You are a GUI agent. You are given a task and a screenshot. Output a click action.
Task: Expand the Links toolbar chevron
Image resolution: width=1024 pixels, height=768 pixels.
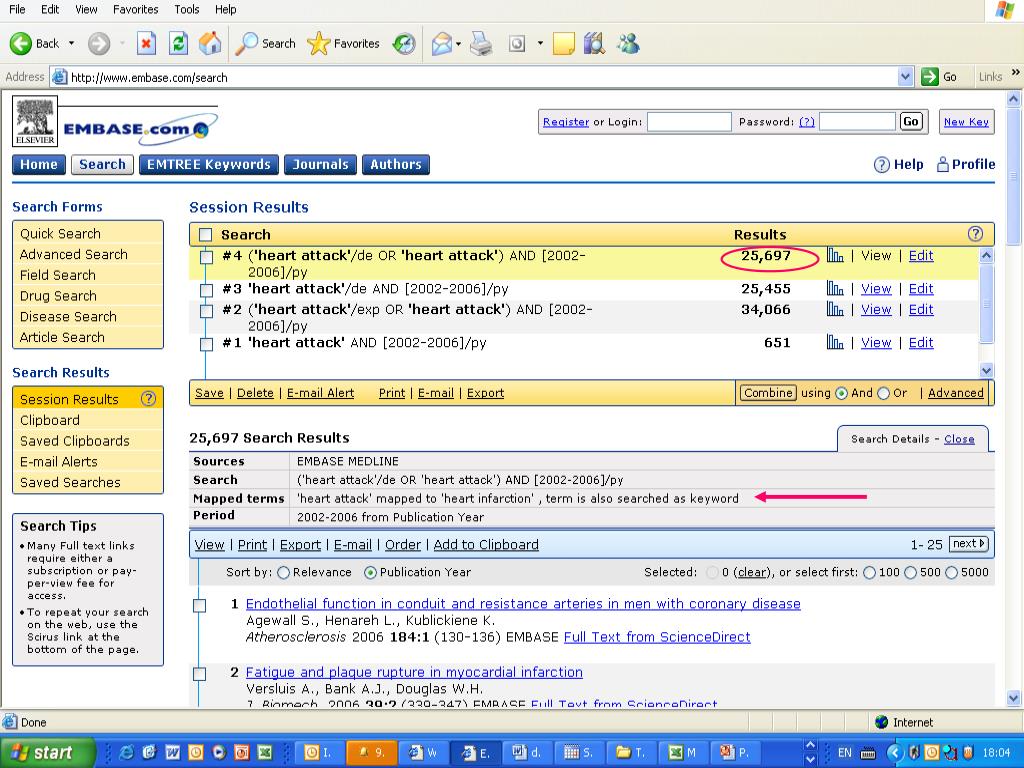click(x=1016, y=72)
